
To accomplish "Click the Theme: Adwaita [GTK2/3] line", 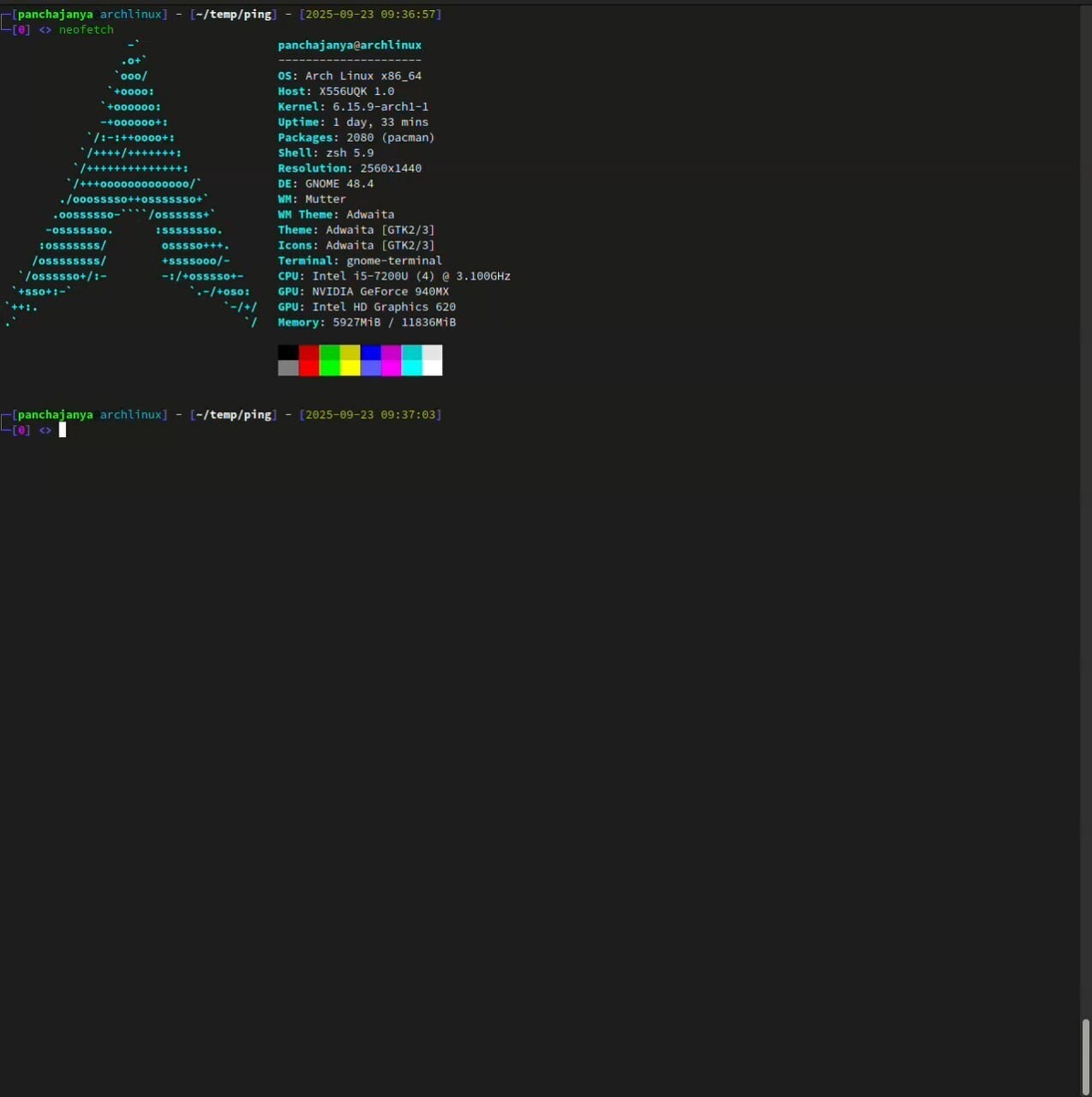I will coord(356,230).
